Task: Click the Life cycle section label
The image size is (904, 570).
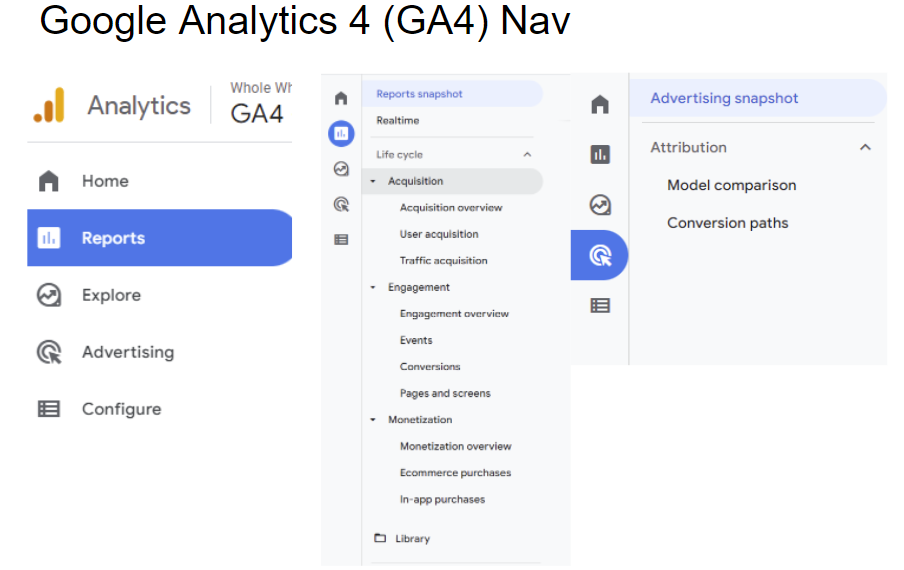Action: click(400, 154)
